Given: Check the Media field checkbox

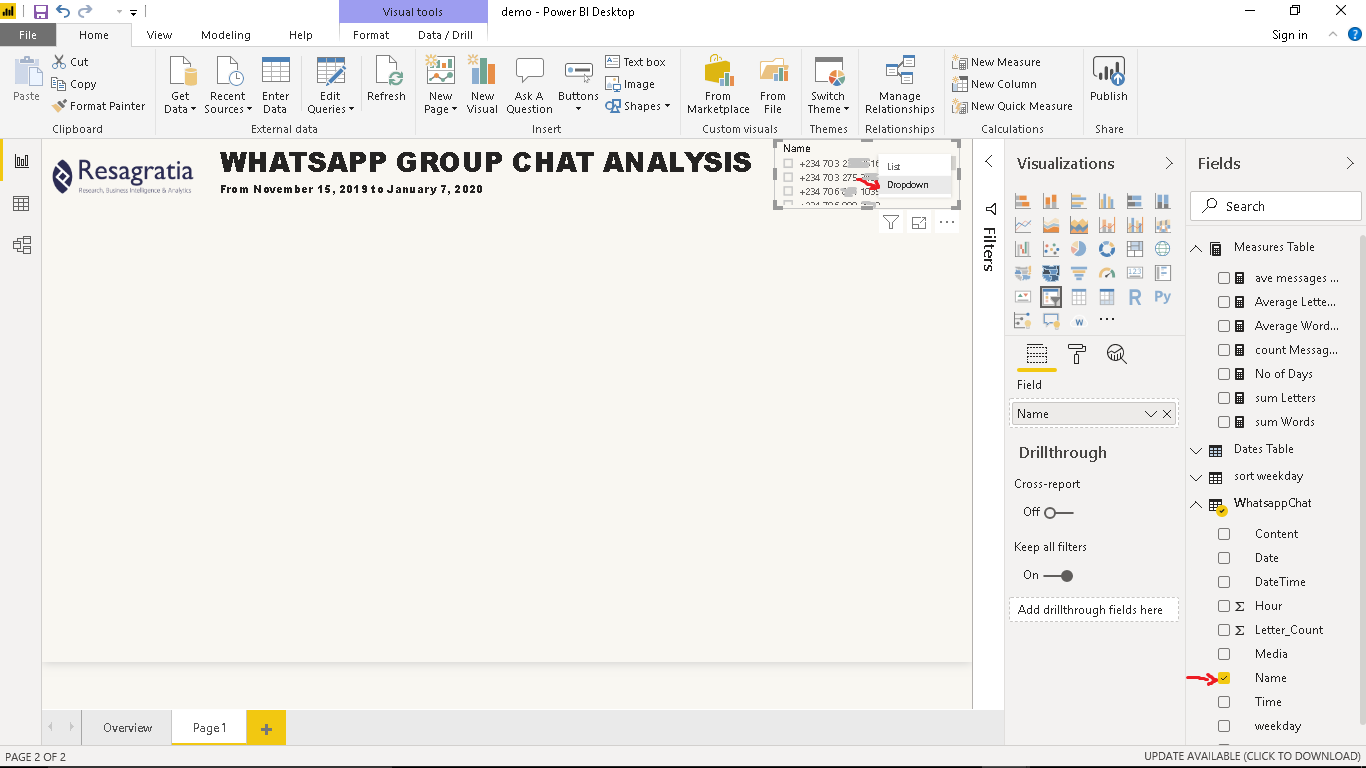Looking at the screenshot, I should [1224, 654].
